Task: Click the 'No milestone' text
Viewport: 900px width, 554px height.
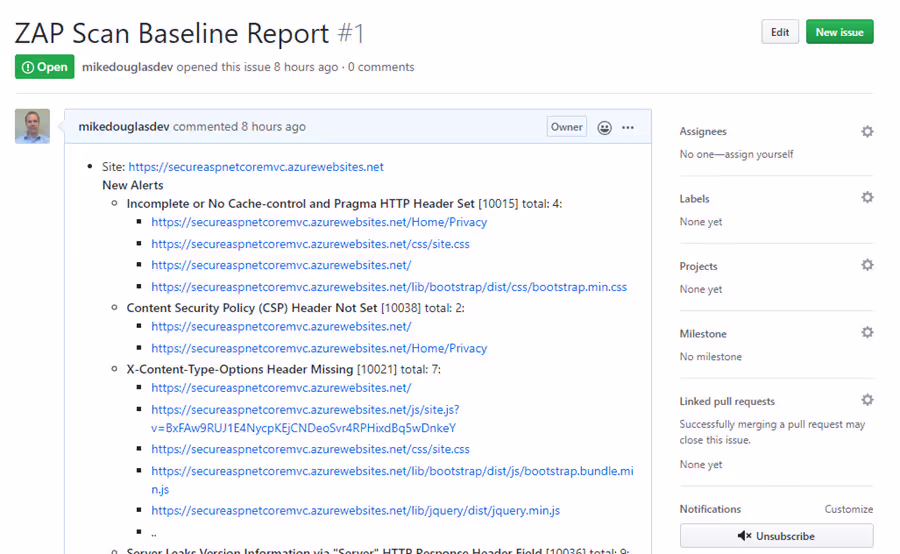Action: (x=711, y=357)
